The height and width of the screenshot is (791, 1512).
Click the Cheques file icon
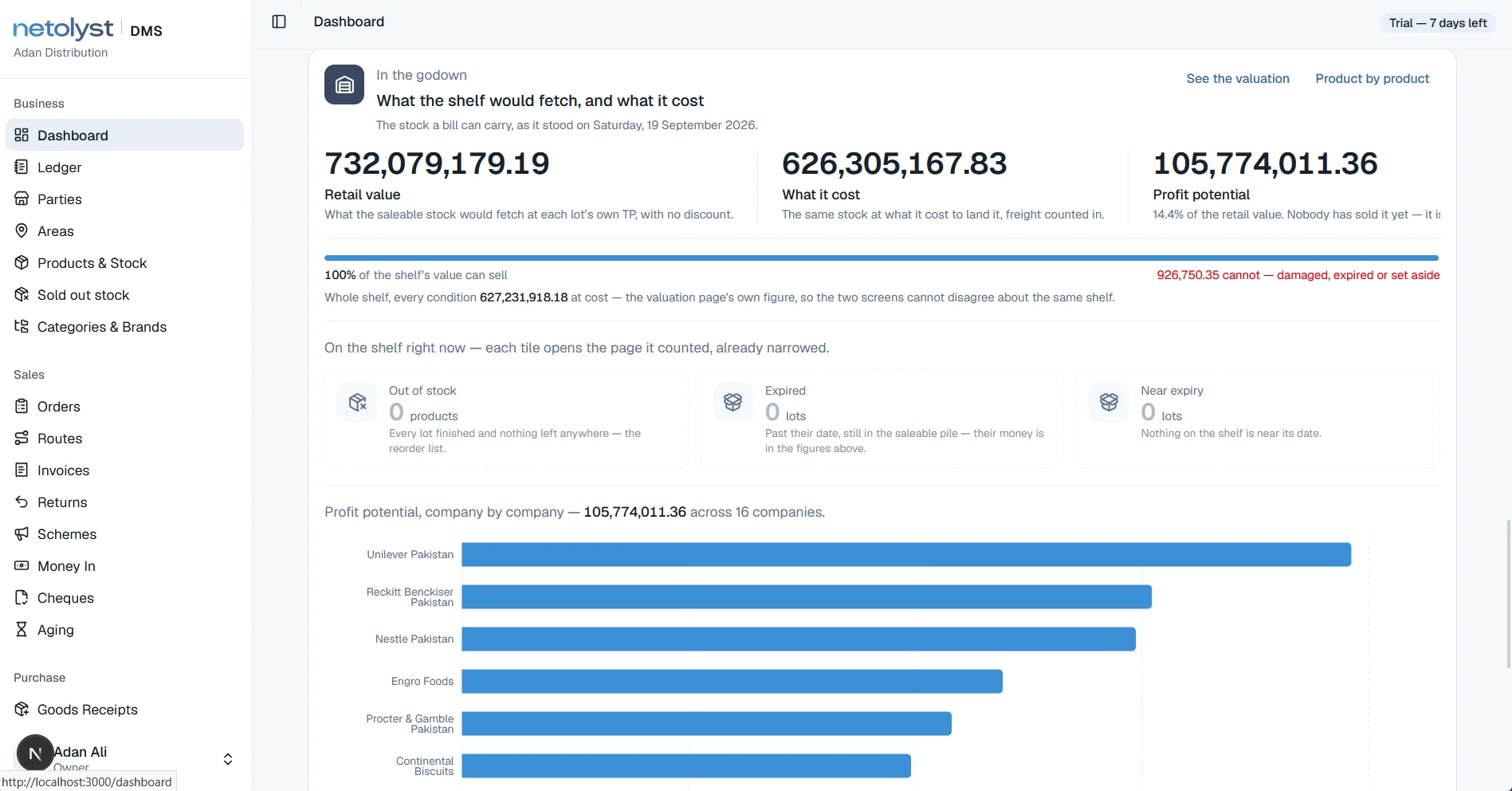pyautogui.click(x=22, y=597)
